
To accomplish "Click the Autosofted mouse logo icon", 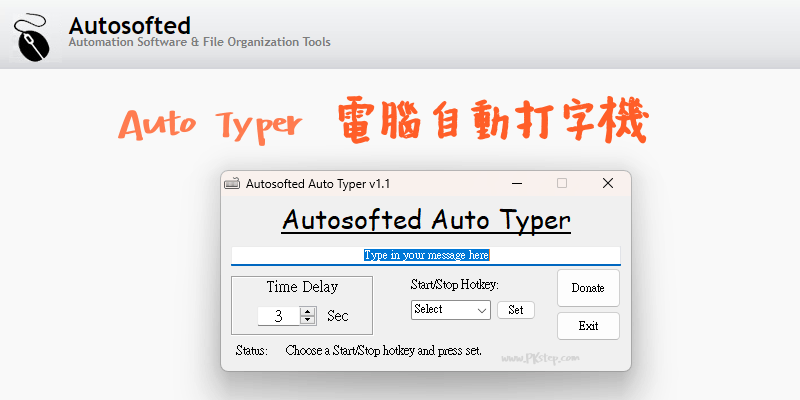I will [32, 38].
